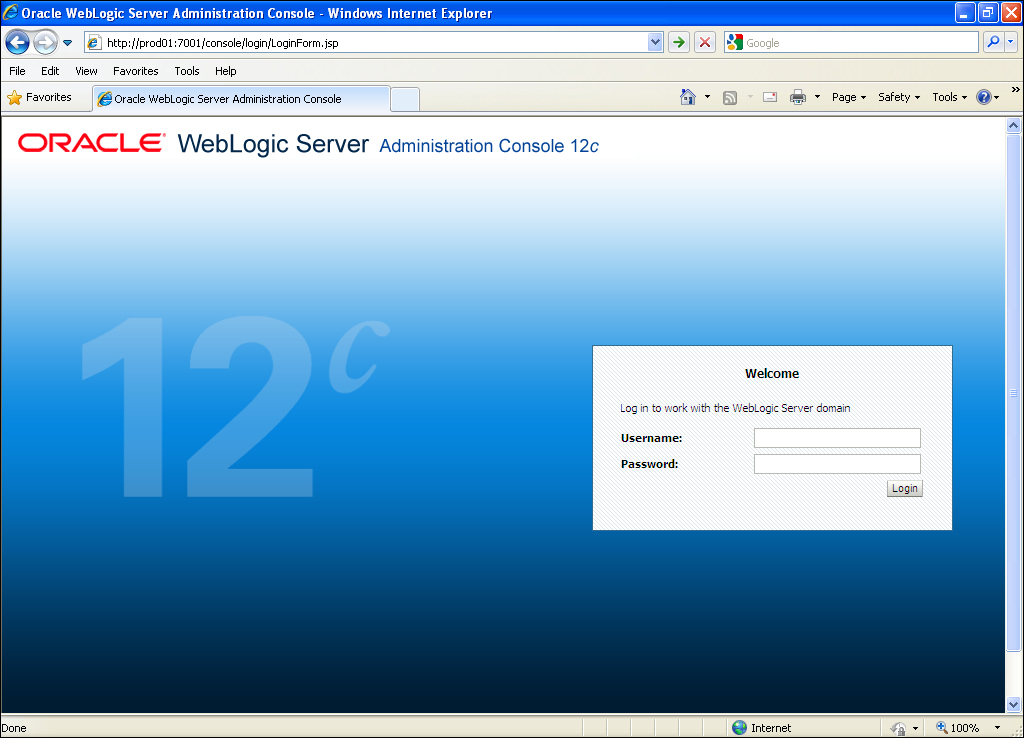The height and width of the screenshot is (738, 1024).
Task: Click the Internet zone globe icon
Action: [739, 728]
